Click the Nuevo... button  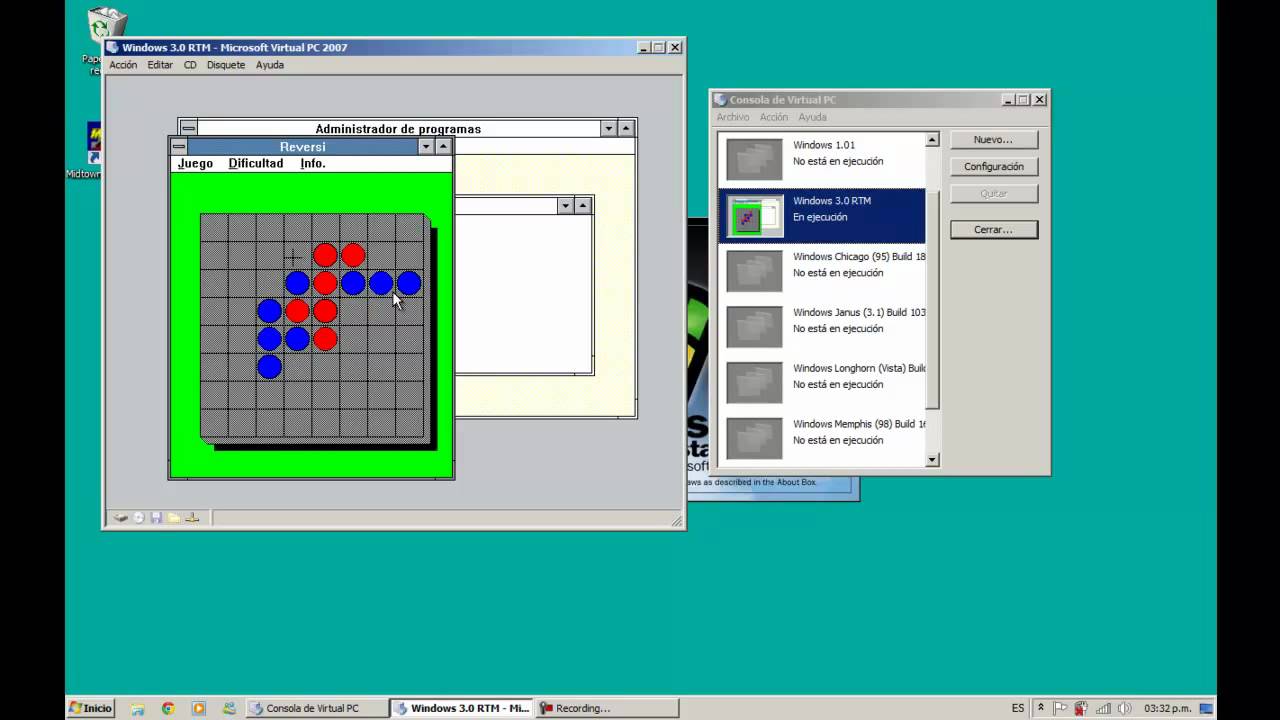pyautogui.click(x=994, y=140)
